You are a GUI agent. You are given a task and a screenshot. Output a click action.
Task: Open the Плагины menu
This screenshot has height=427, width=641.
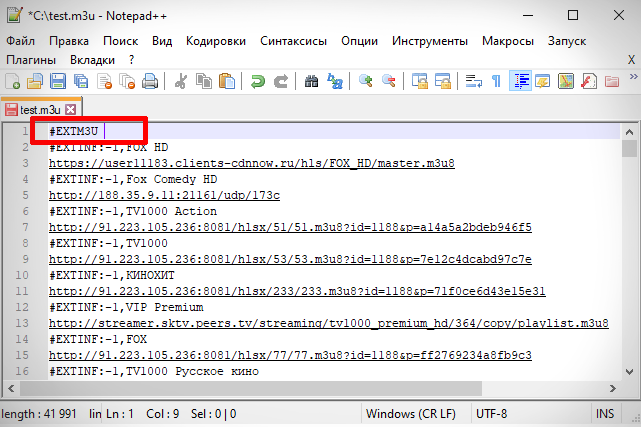(x=31, y=60)
